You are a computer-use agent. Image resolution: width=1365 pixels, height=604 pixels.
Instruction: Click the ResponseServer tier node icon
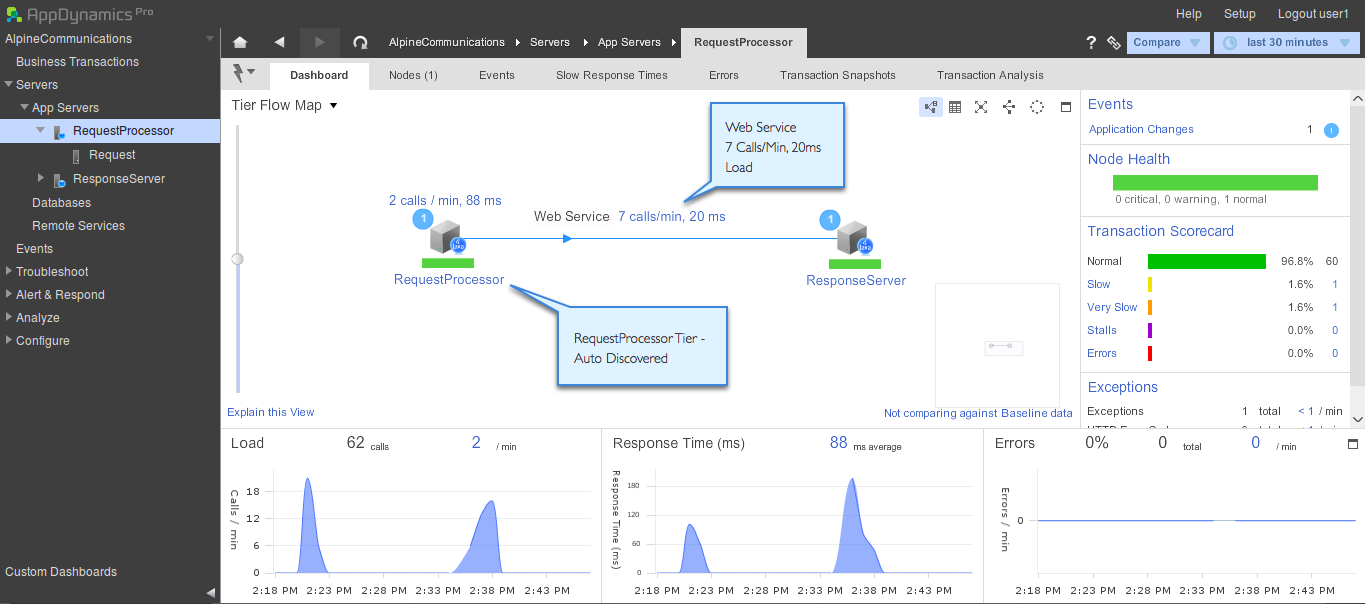(855, 239)
